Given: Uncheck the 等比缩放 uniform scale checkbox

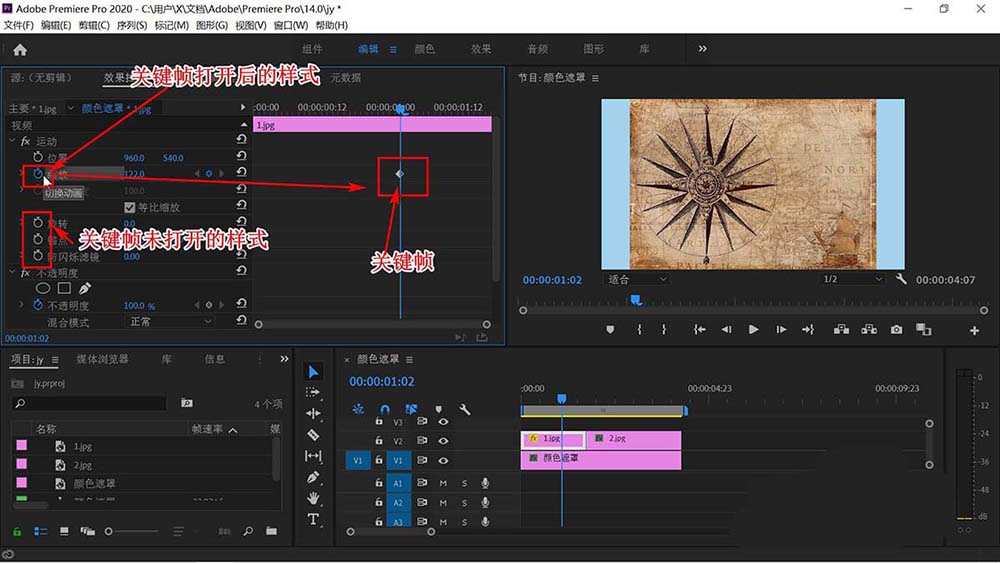Looking at the screenshot, I should (x=129, y=207).
